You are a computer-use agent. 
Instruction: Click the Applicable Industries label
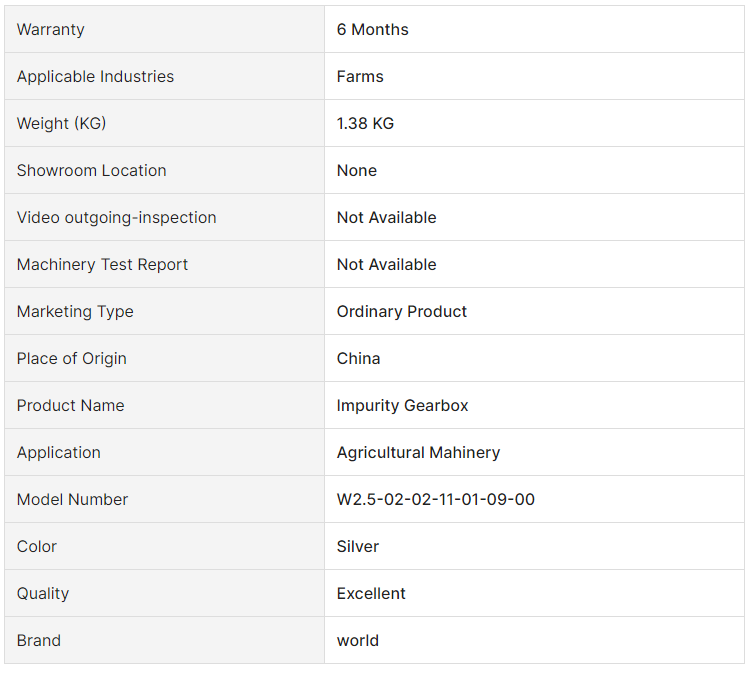pyautogui.click(x=95, y=77)
